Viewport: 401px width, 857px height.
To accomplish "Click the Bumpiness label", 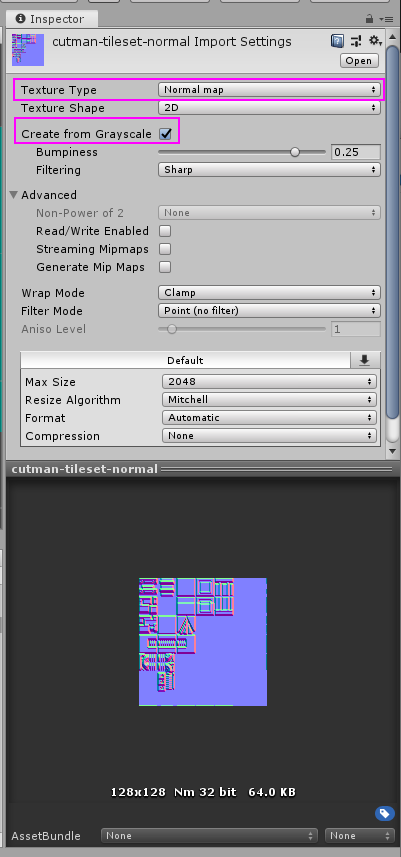I will tap(67, 152).
